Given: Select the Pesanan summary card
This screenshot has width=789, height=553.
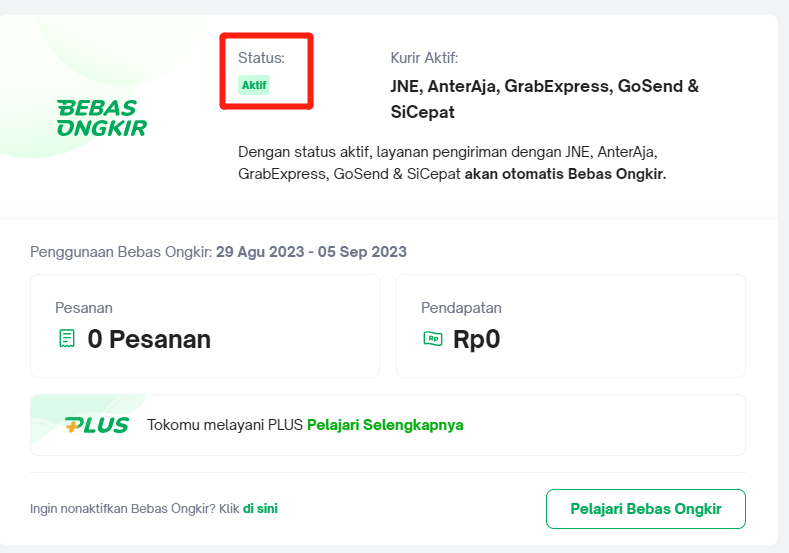Looking at the screenshot, I should coord(205,326).
